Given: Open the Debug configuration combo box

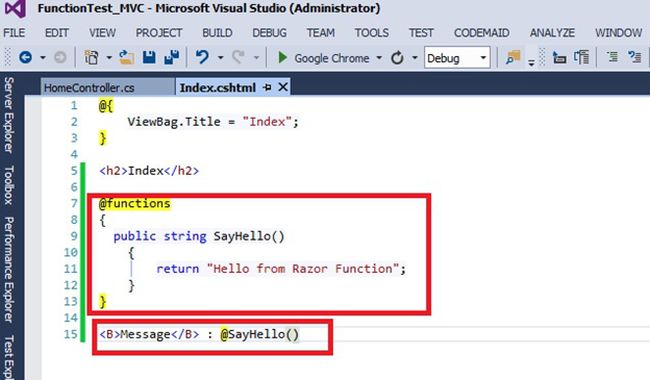Looking at the screenshot, I should coord(457,58).
